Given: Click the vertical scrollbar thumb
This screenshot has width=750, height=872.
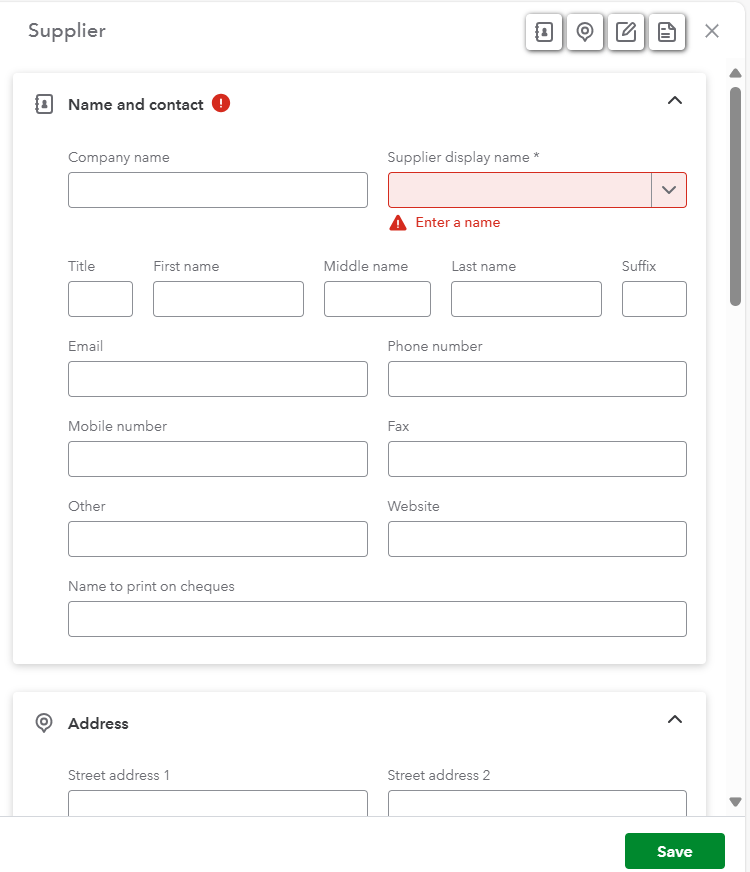Looking at the screenshot, I should [x=736, y=196].
